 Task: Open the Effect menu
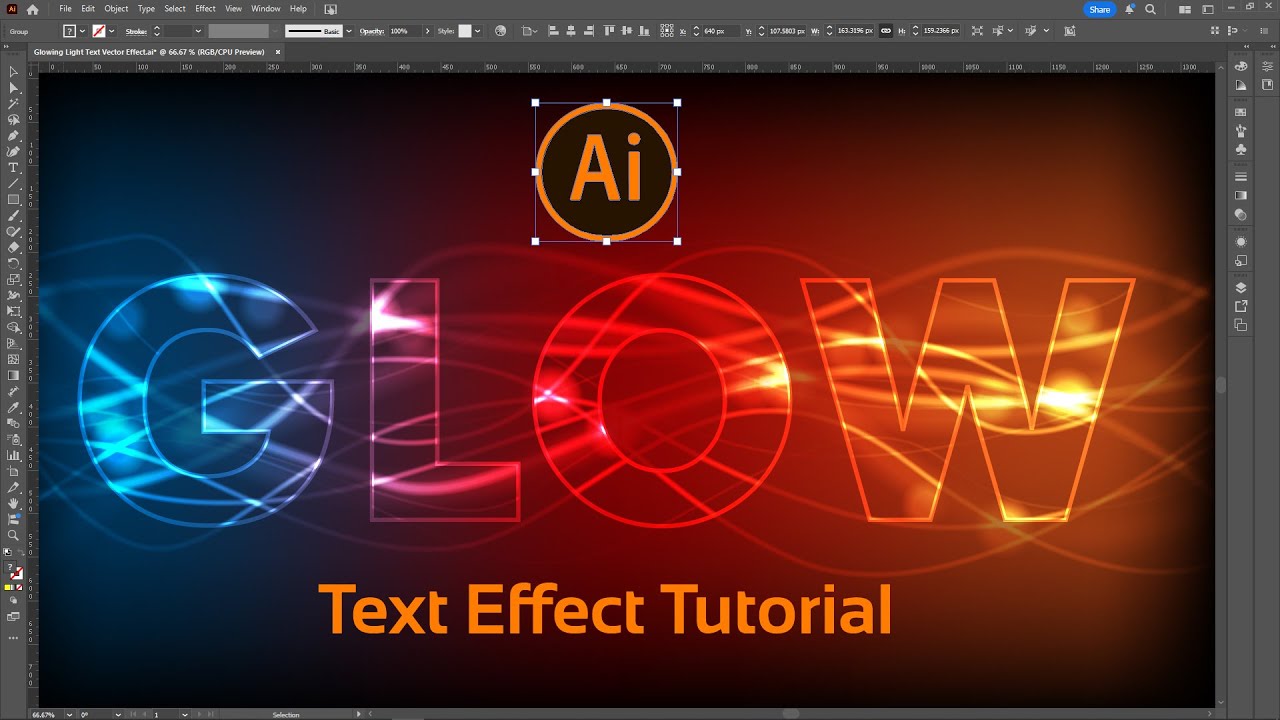(205, 9)
